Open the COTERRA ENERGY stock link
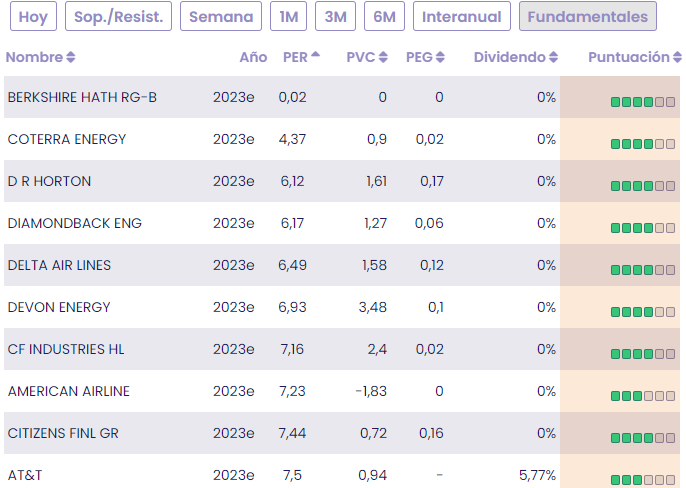Image resolution: width=686 pixels, height=488 pixels. (67, 139)
